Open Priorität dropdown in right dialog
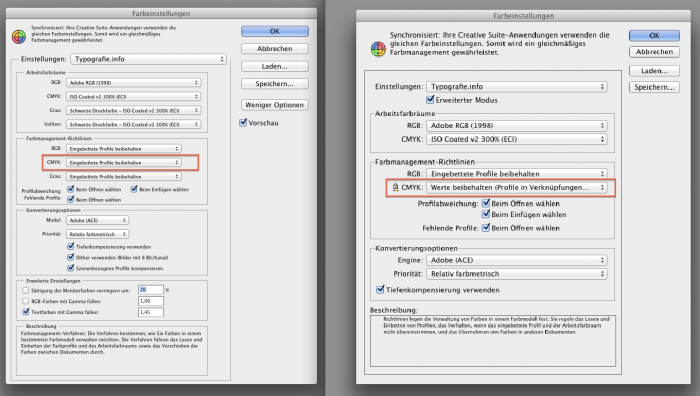This screenshot has width=700, height=396. pos(517,274)
